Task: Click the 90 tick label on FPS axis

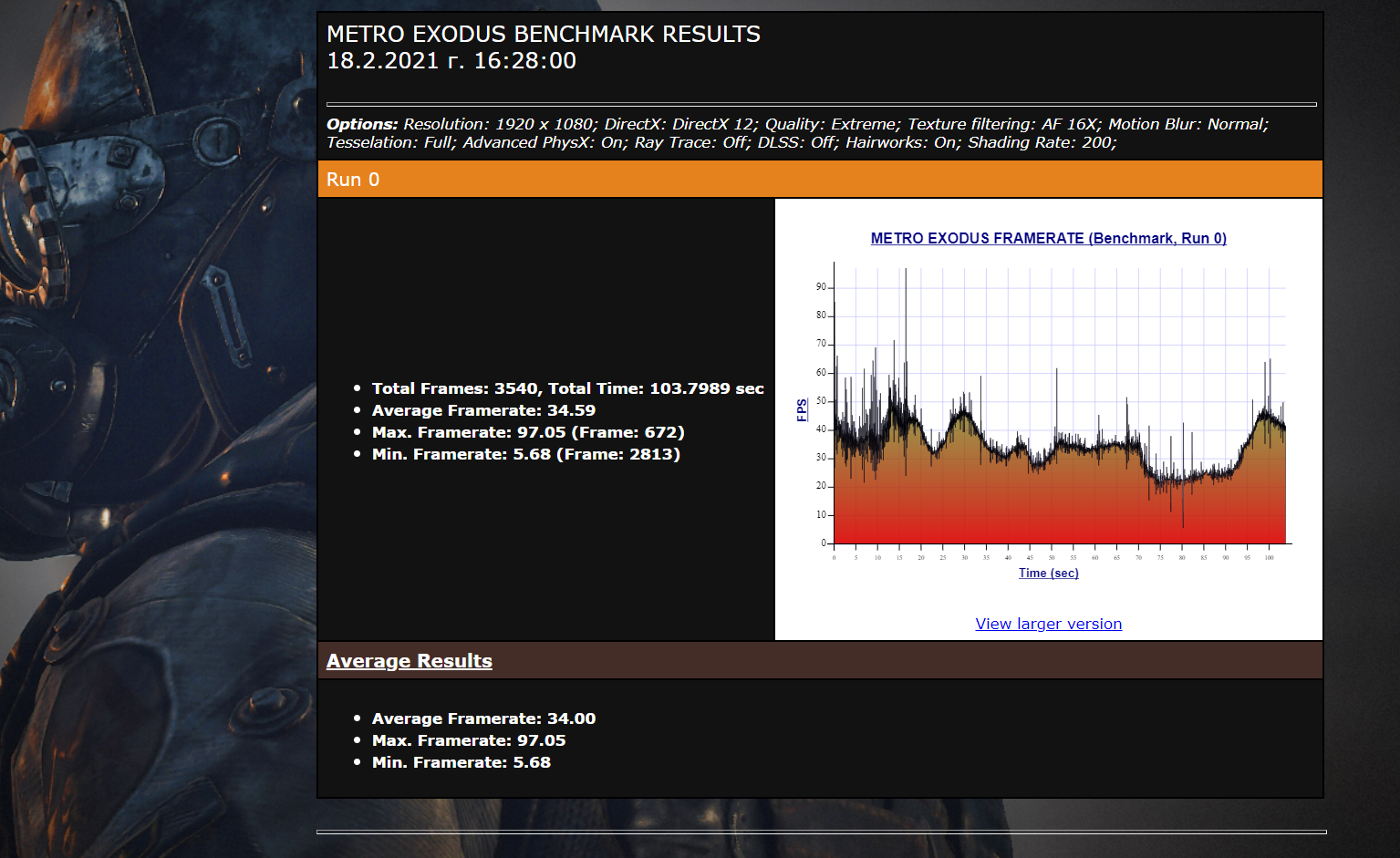Action: pyautogui.click(x=821, y=287)
